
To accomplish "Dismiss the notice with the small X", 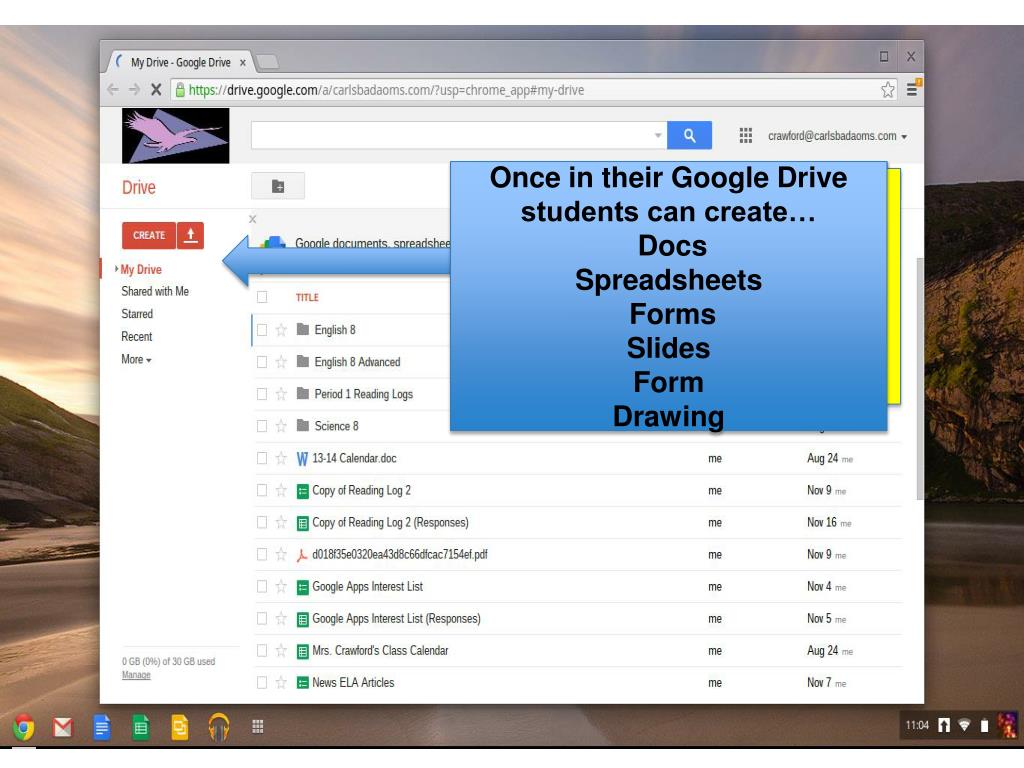I will (253, 219).
